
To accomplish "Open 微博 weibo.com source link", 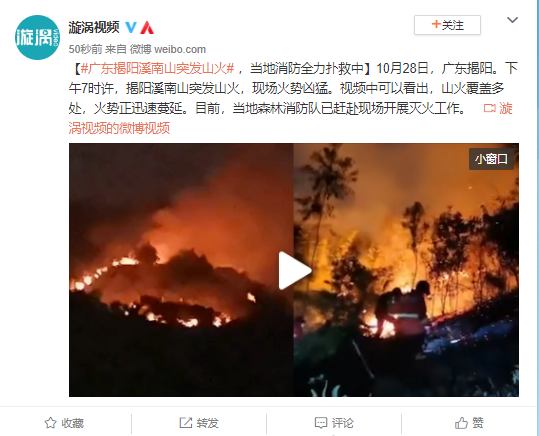I will coord(168,49).
